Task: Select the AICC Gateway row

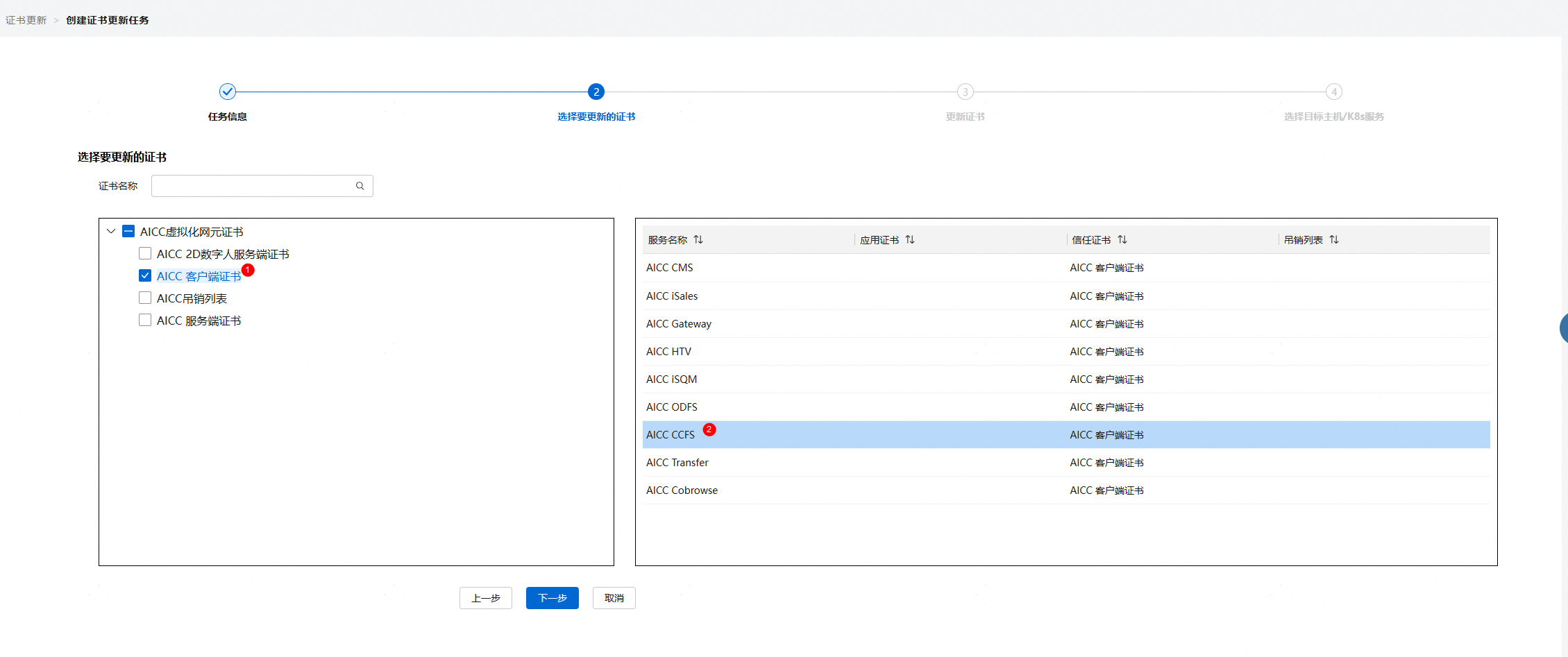Action: 1066,324
